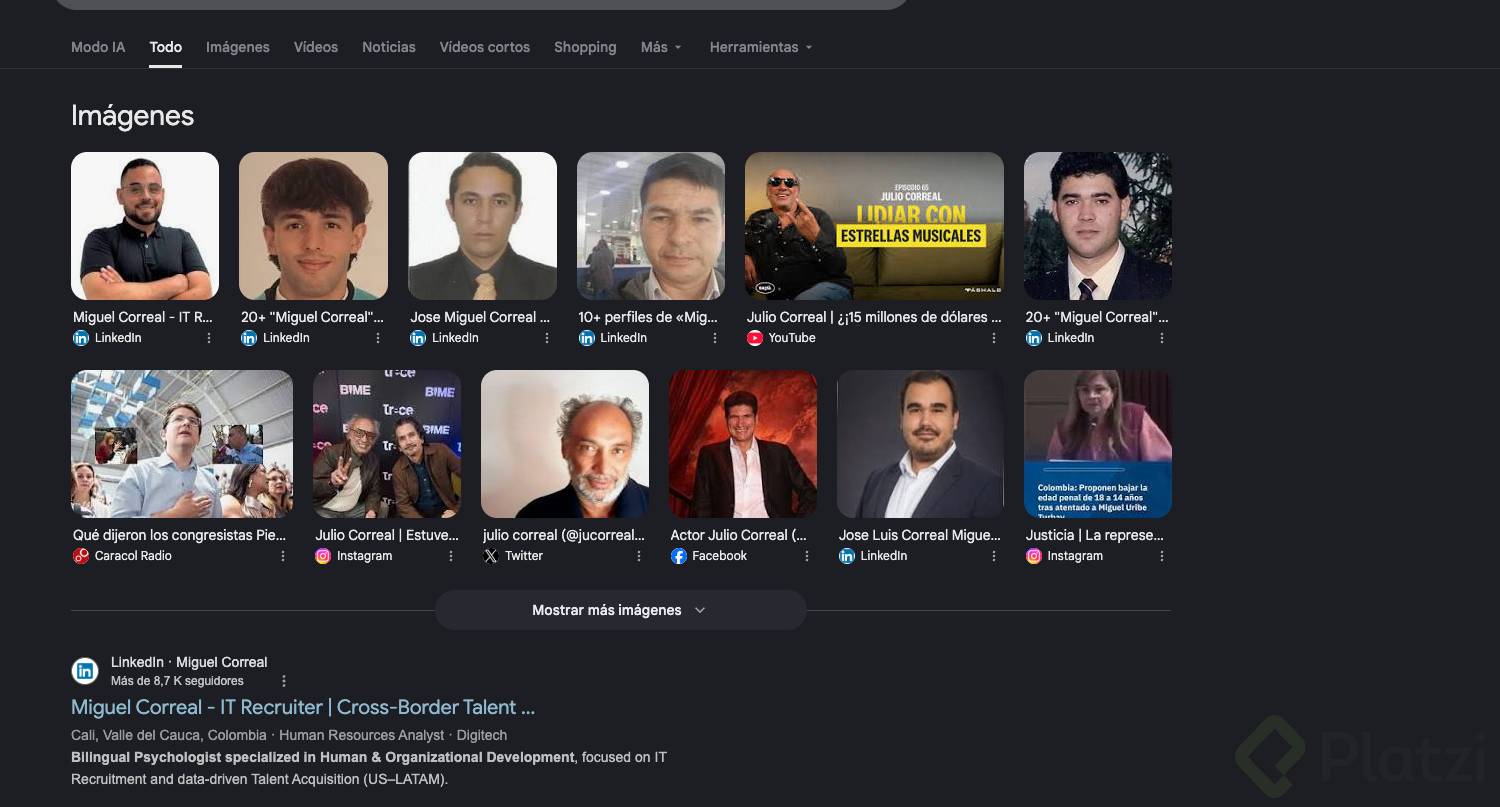This screenshot has height=807, width=1500.
Task: Click the 'Jose Miguel Correal ...' image caption
Action: [480, 317]
